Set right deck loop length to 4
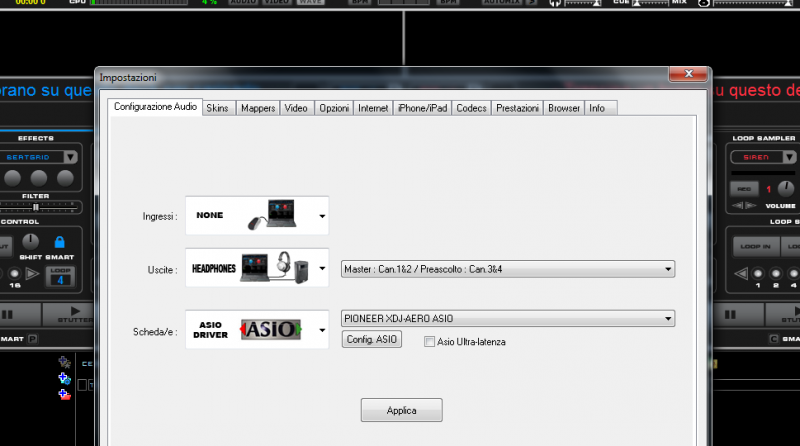Screen dimensions: 800x446 pyautogui.click(x=793, y=274)
